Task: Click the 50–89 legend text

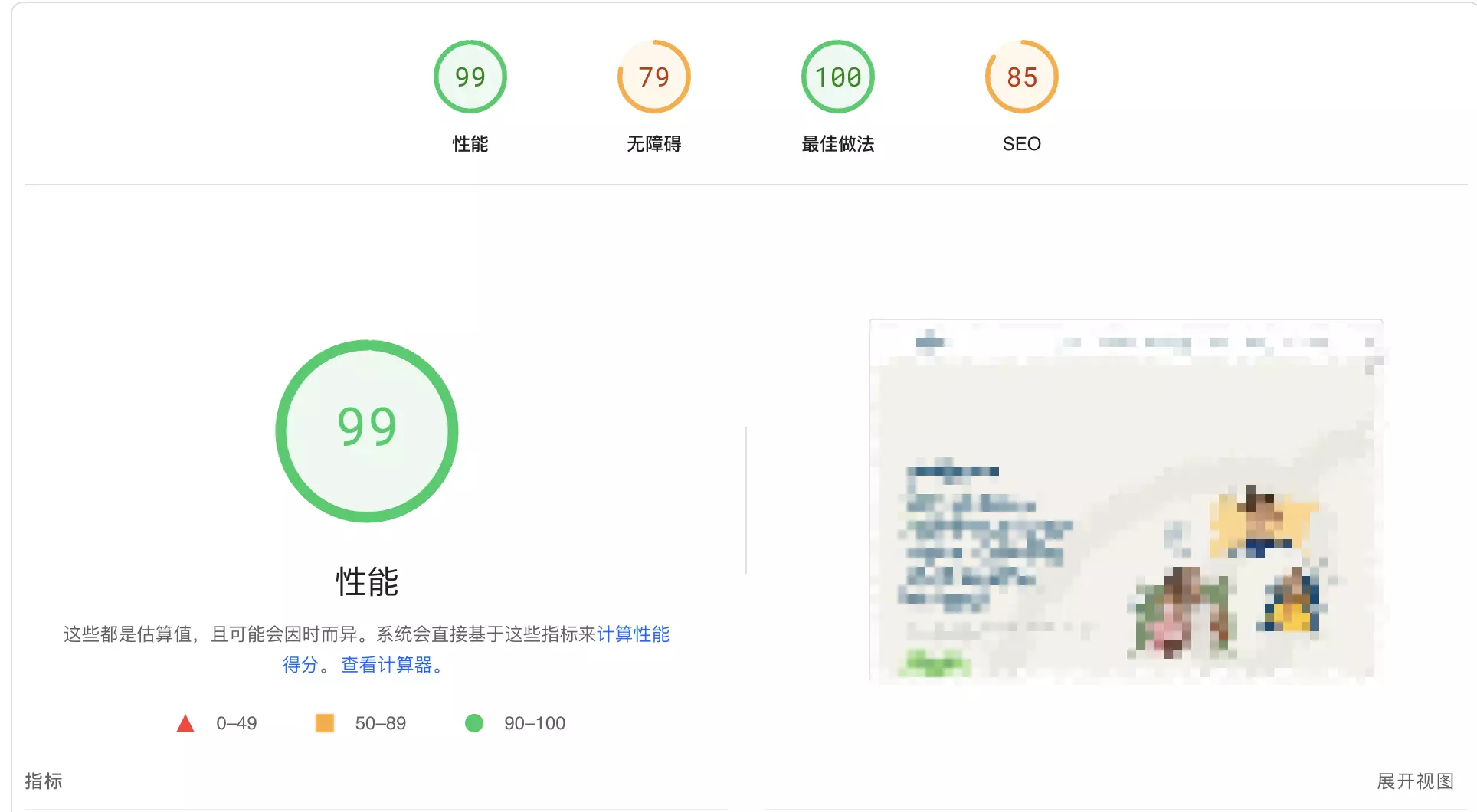Action: pyautogui.click(x=381, y=723)
